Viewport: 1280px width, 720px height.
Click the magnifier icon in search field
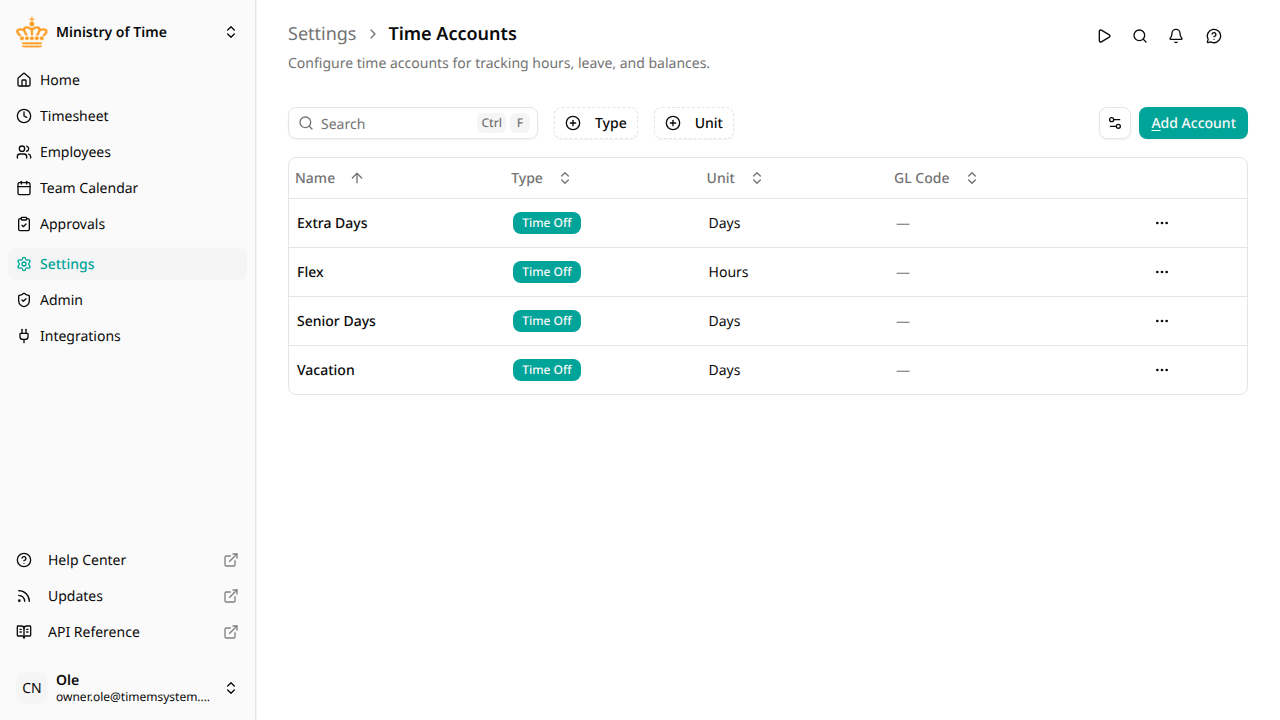tap(307, 123)
